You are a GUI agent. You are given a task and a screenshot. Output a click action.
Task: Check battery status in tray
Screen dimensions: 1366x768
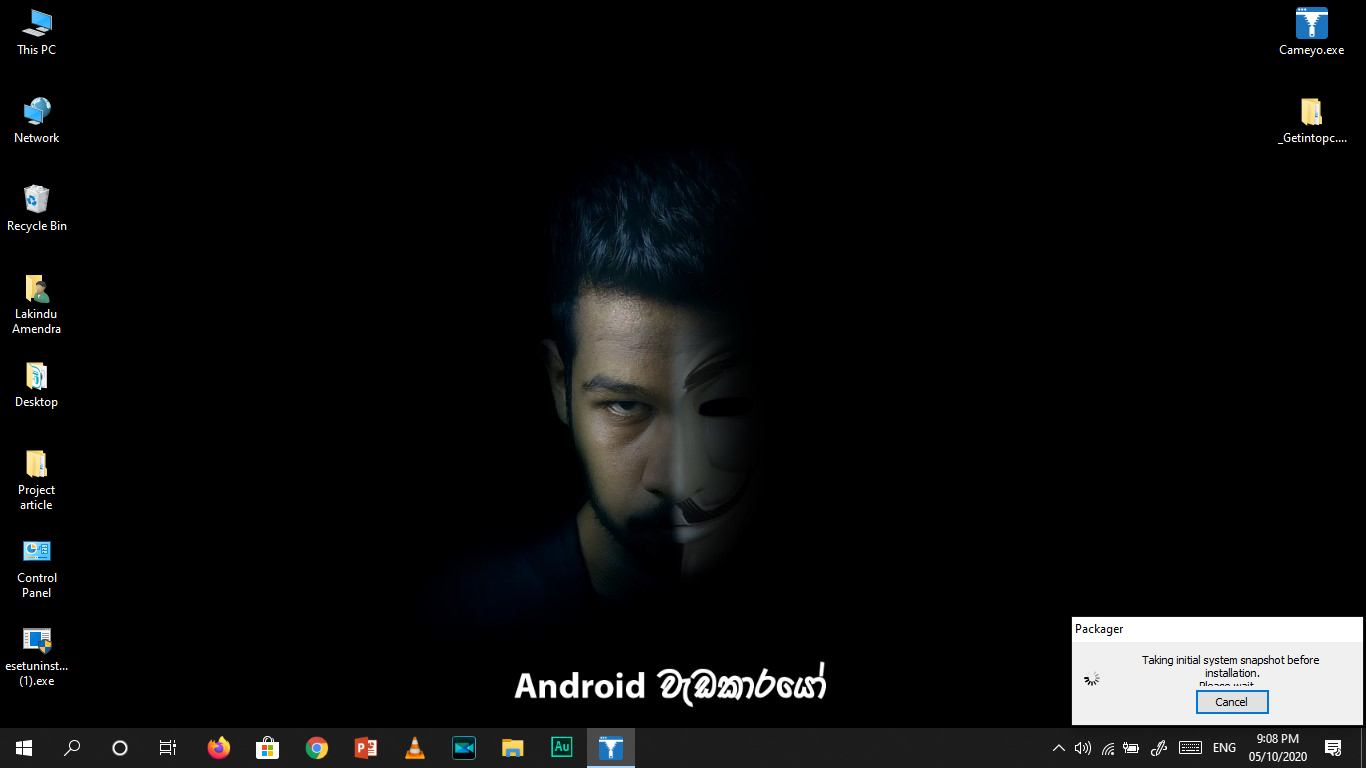[1132, 748]
